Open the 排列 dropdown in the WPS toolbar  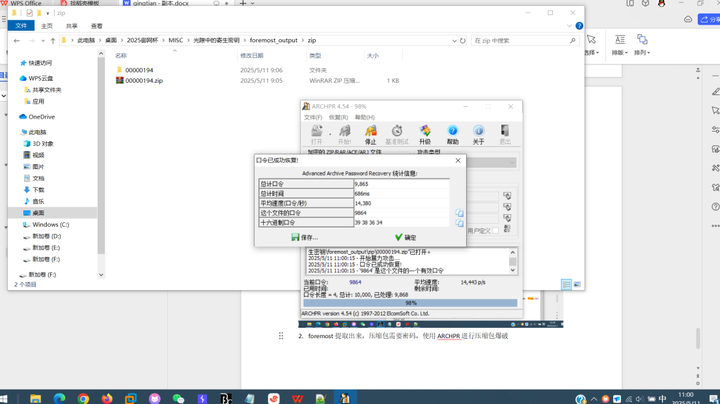(642, 45)
